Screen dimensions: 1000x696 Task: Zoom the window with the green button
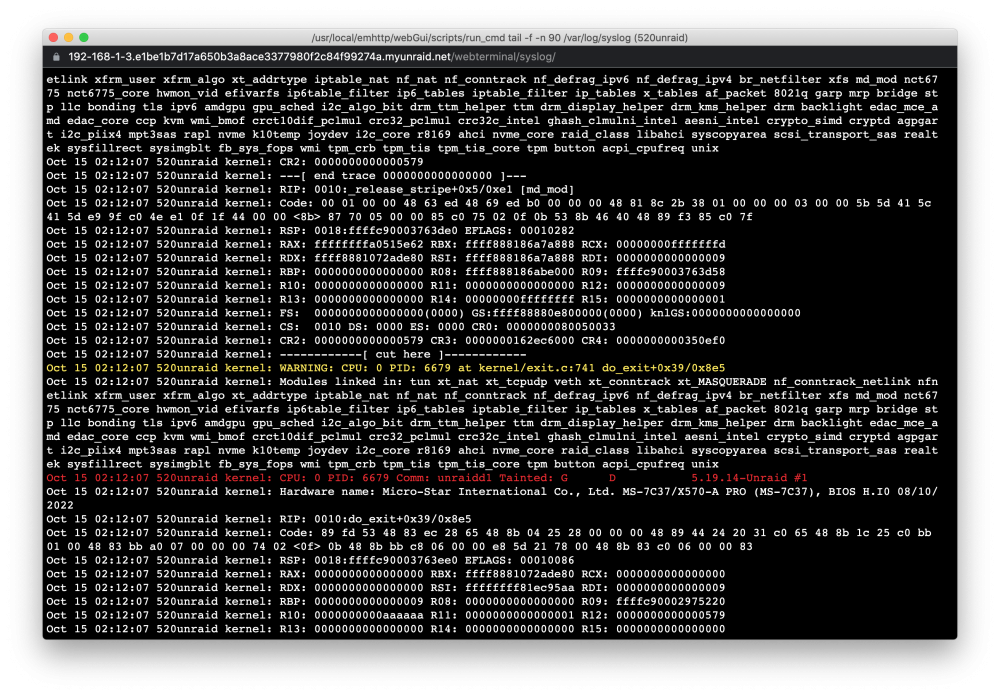click(x=84, y=38)
